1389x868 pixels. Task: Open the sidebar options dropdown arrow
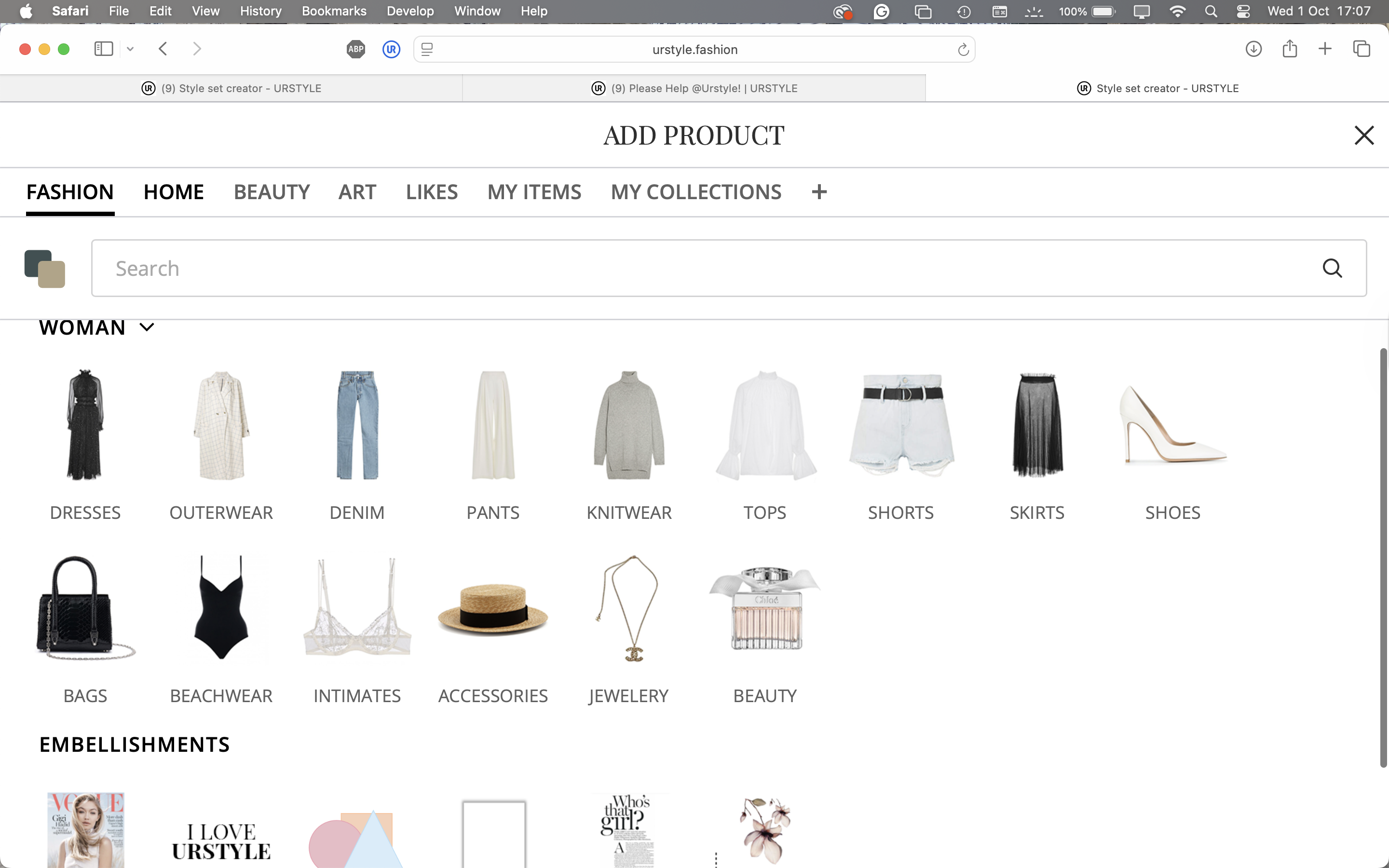130,49
